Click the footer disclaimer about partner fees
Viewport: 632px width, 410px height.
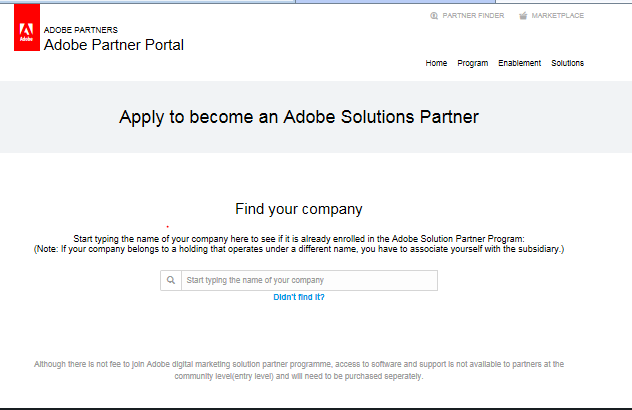(x=299, y=370)
